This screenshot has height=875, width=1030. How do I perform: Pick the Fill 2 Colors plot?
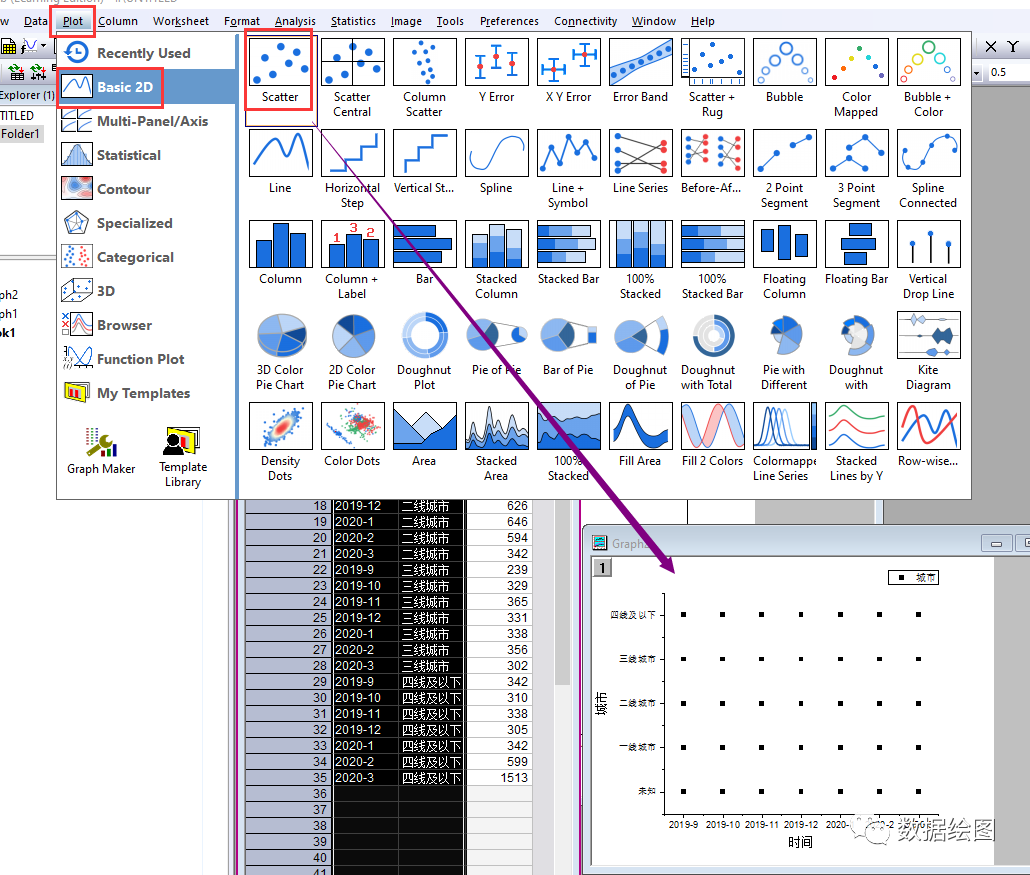click(x=713, y=435)
